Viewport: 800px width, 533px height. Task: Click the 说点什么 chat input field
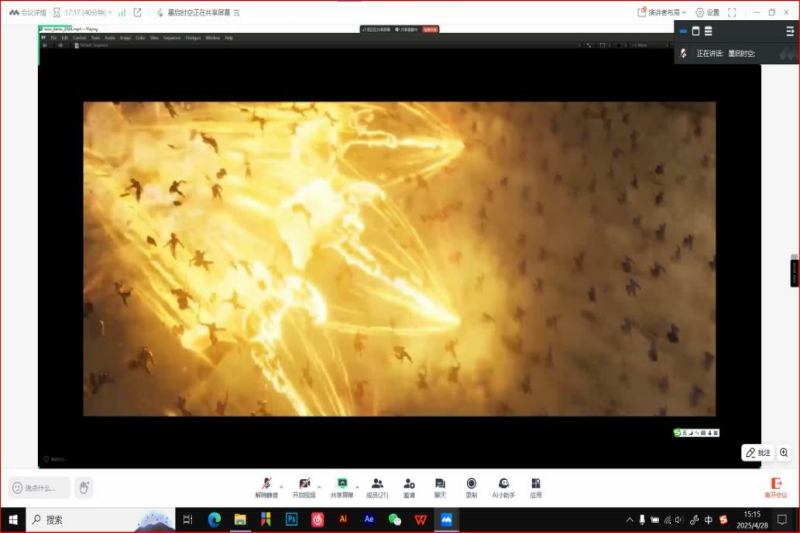(x=40, y=488)
